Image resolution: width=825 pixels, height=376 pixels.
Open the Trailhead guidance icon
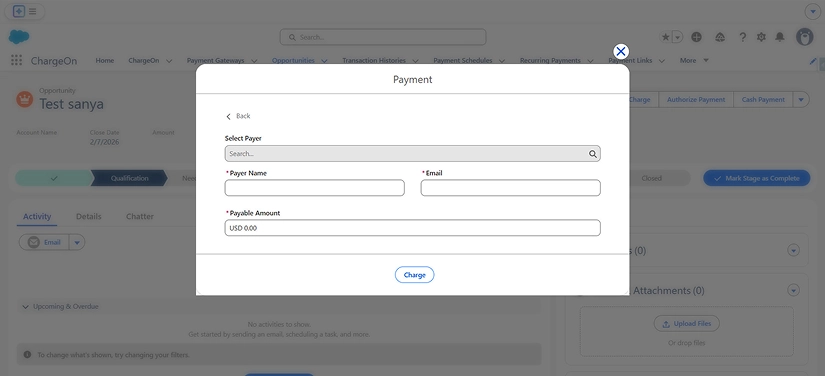pos(720,37)
